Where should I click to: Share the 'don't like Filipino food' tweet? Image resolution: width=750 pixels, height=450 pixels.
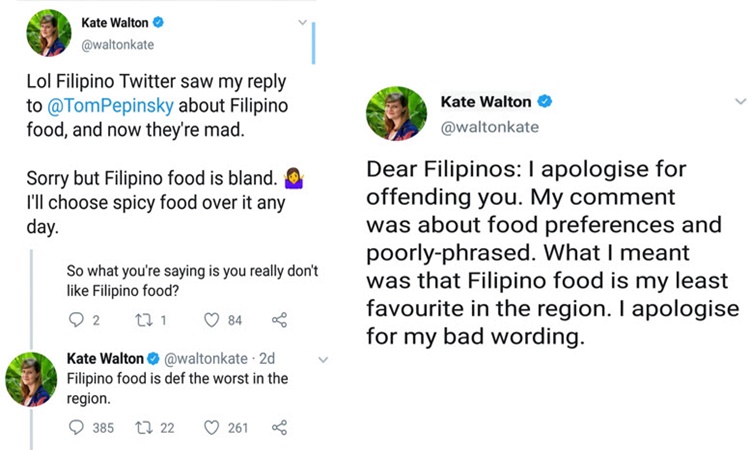pyautogui.click(x=279, y=319)
